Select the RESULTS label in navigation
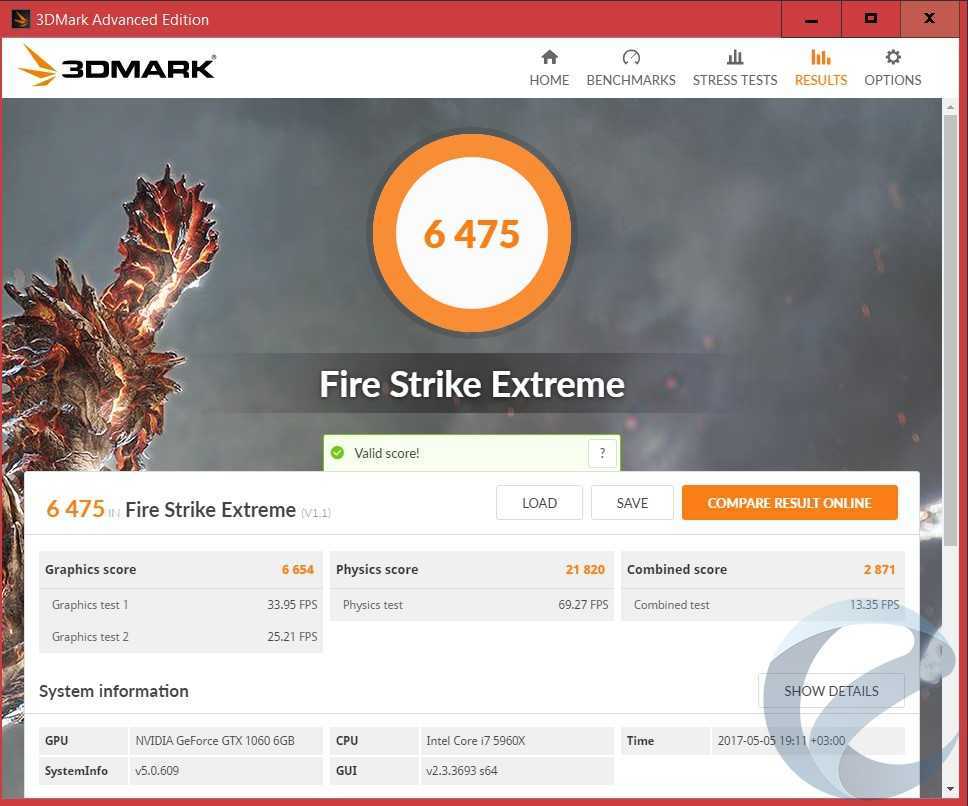The width and height of the screenshot is (968, 806). click(x=820, y=80)
